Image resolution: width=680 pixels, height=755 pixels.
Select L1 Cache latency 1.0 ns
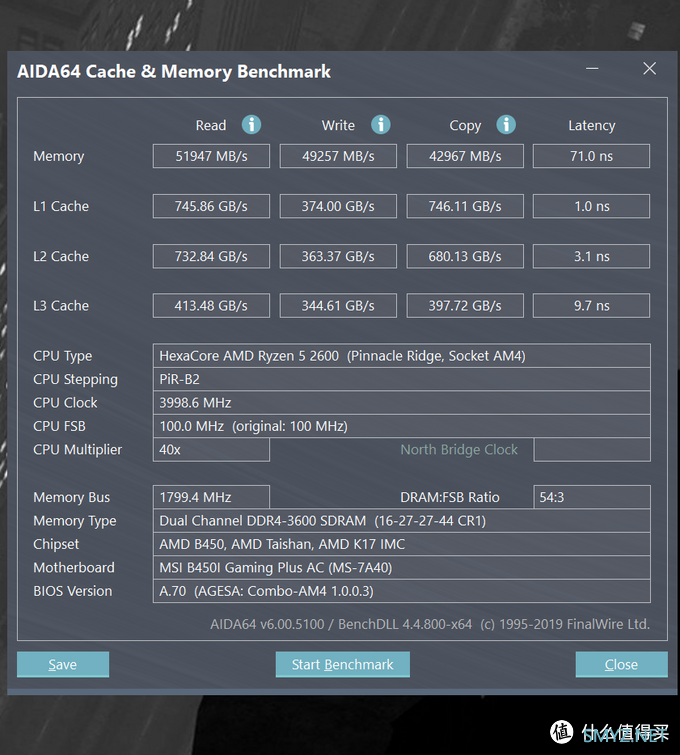[591, 206]
